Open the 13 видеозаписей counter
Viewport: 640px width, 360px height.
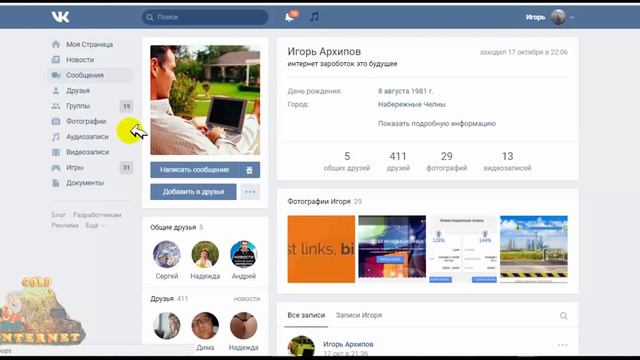pyautogui.click(x=507, y=161)
